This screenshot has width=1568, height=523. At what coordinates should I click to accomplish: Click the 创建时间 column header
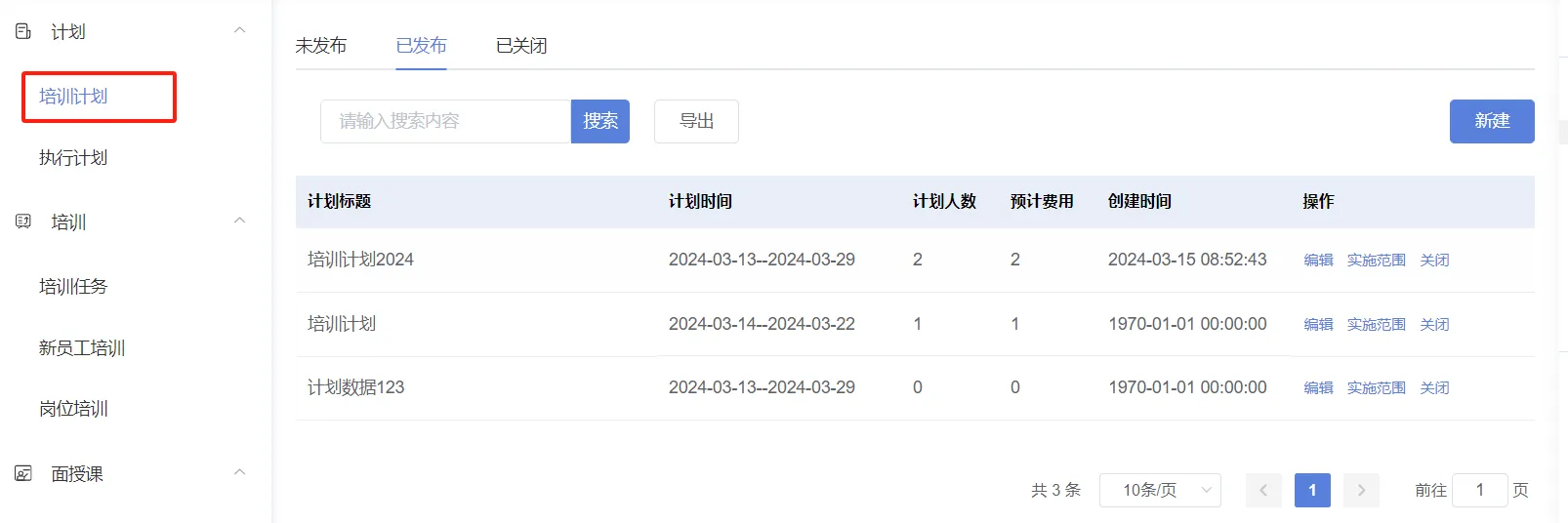coord(1139,201)
